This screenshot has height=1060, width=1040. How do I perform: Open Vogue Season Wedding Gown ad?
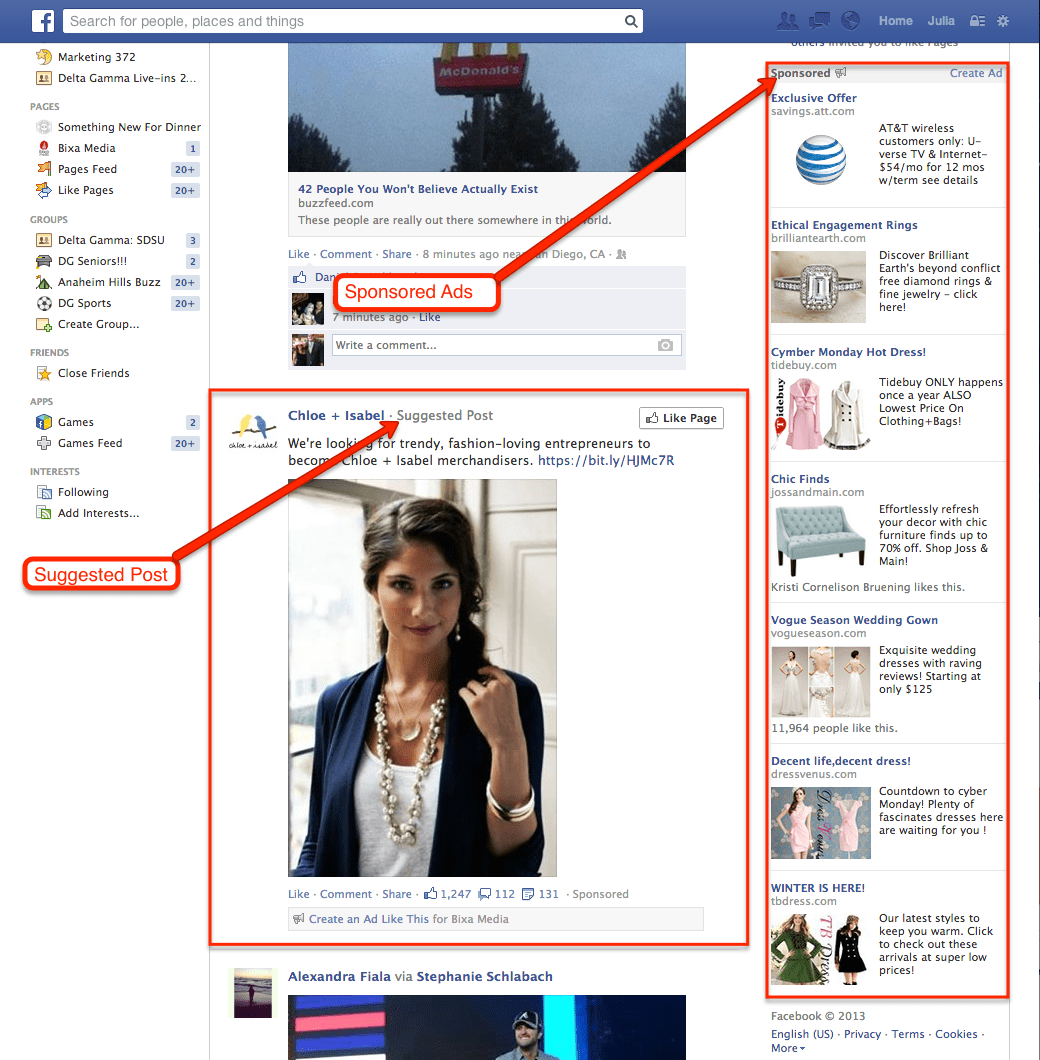click(x=854, y=620)
